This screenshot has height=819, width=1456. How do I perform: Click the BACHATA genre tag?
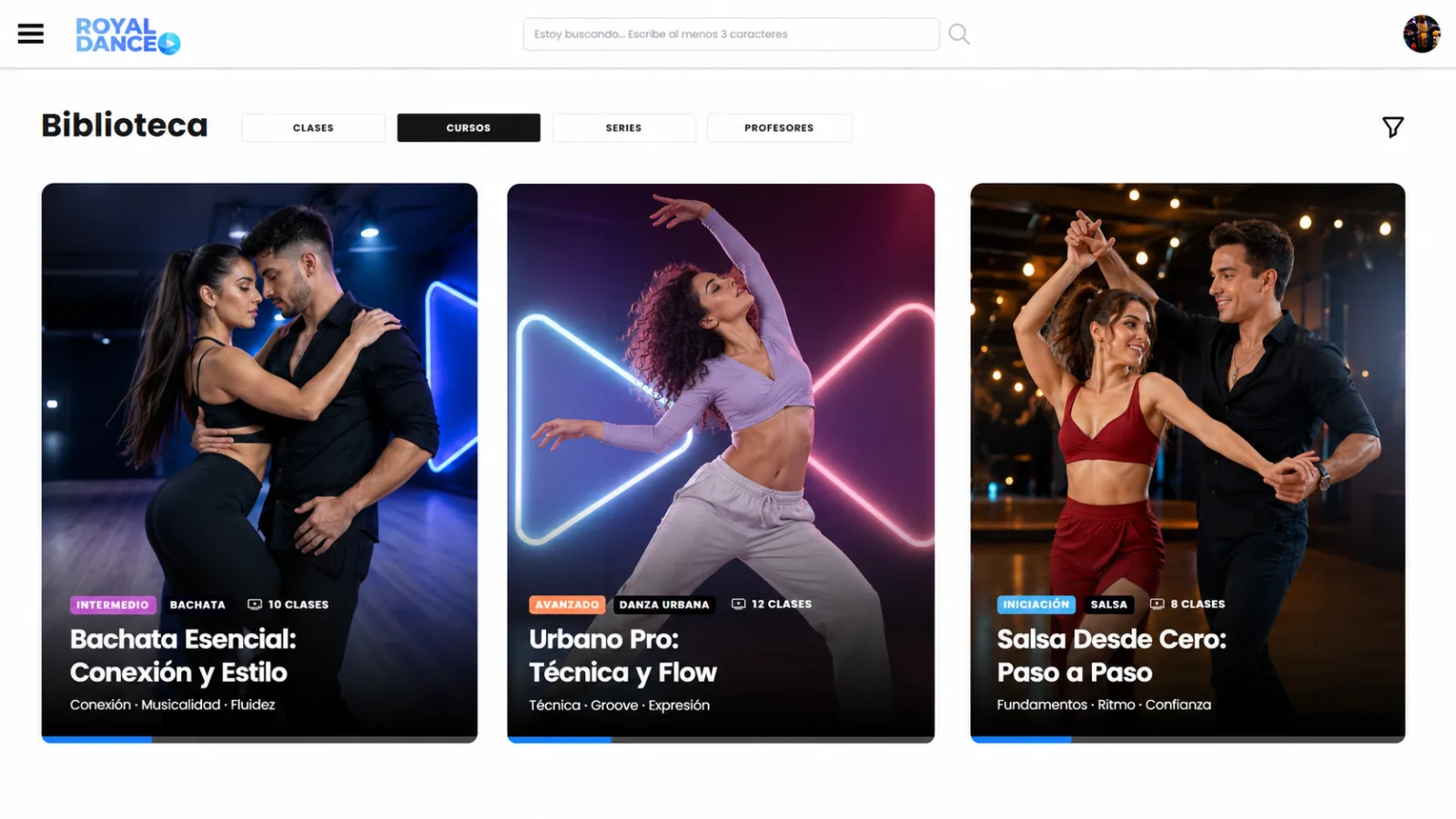click(197, 605)
